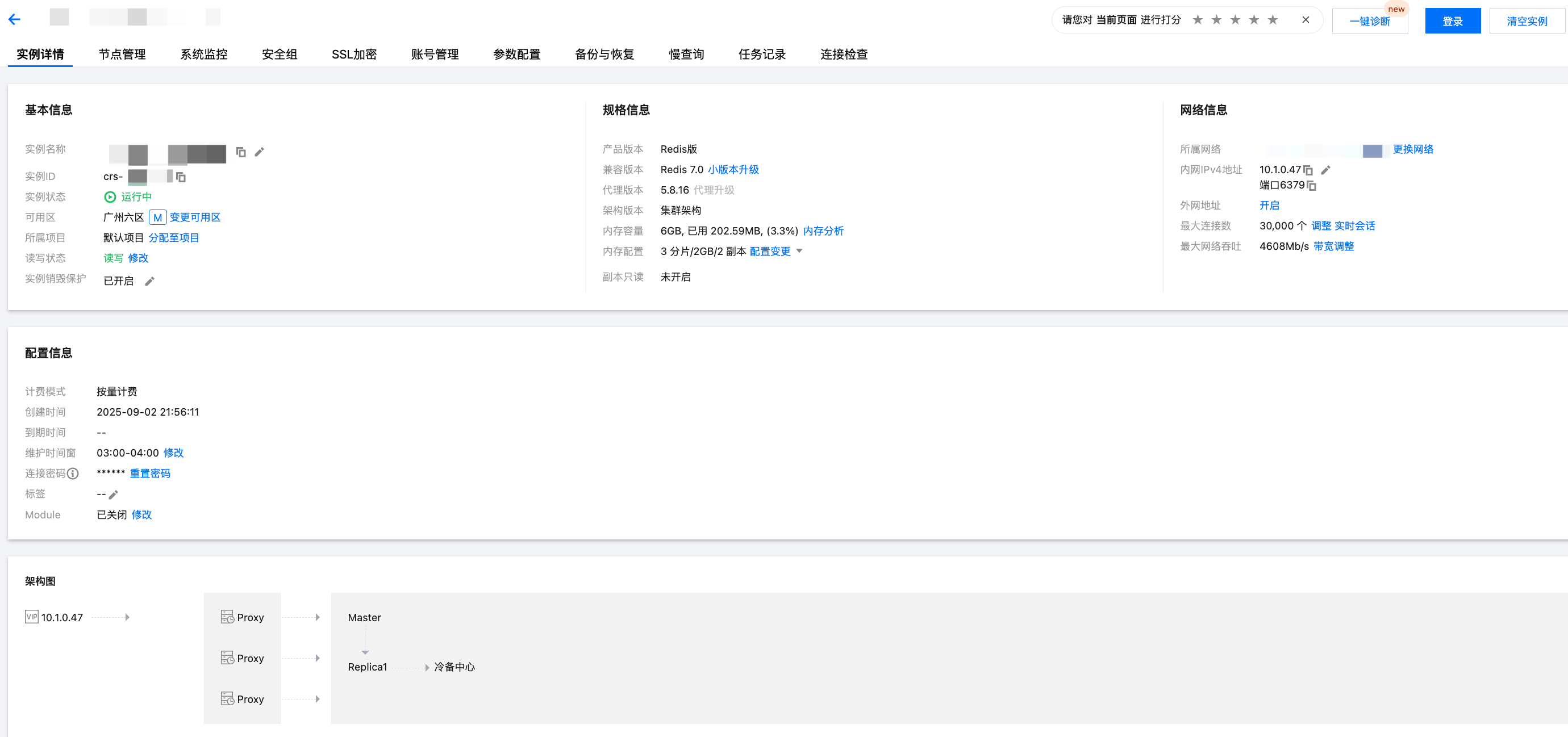The image size is (1568, 737).
Task: Copy port 6379 value
Action: point(1312,186)
